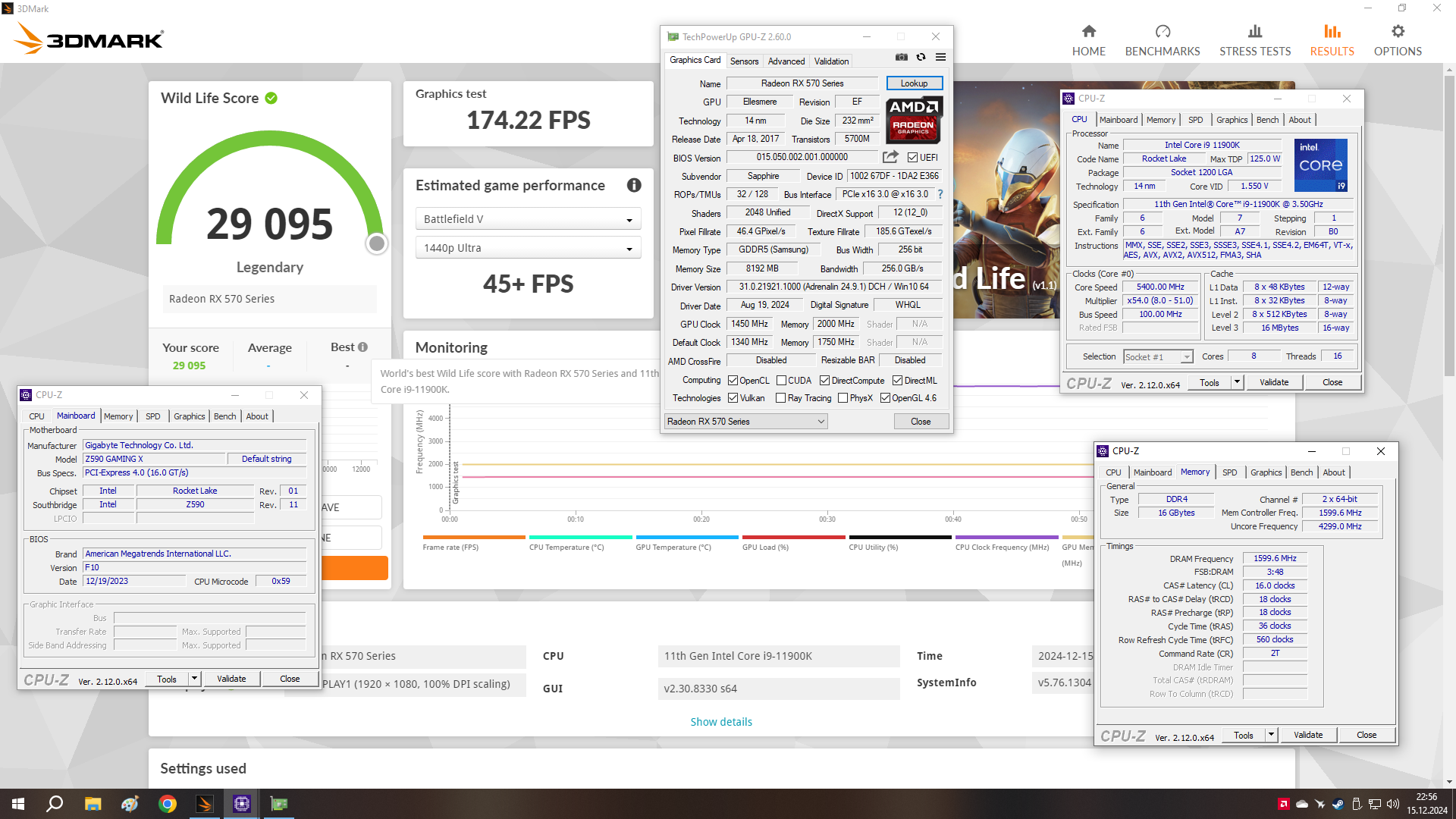Image resolution: width=1456 pixels, height=819 pixels.
Task: Open the Windows Start menu
Action: click(x=18, y=804)
